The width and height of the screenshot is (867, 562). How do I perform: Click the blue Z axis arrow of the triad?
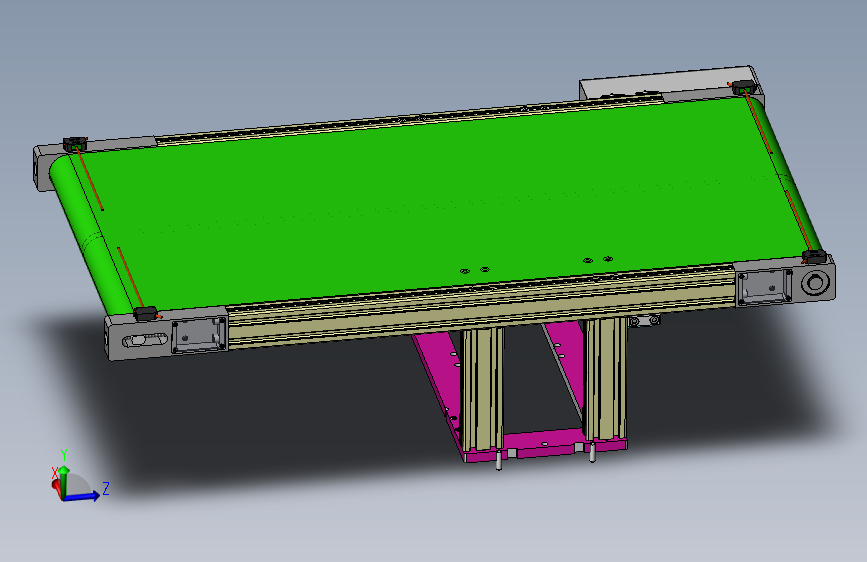point(83,497)
